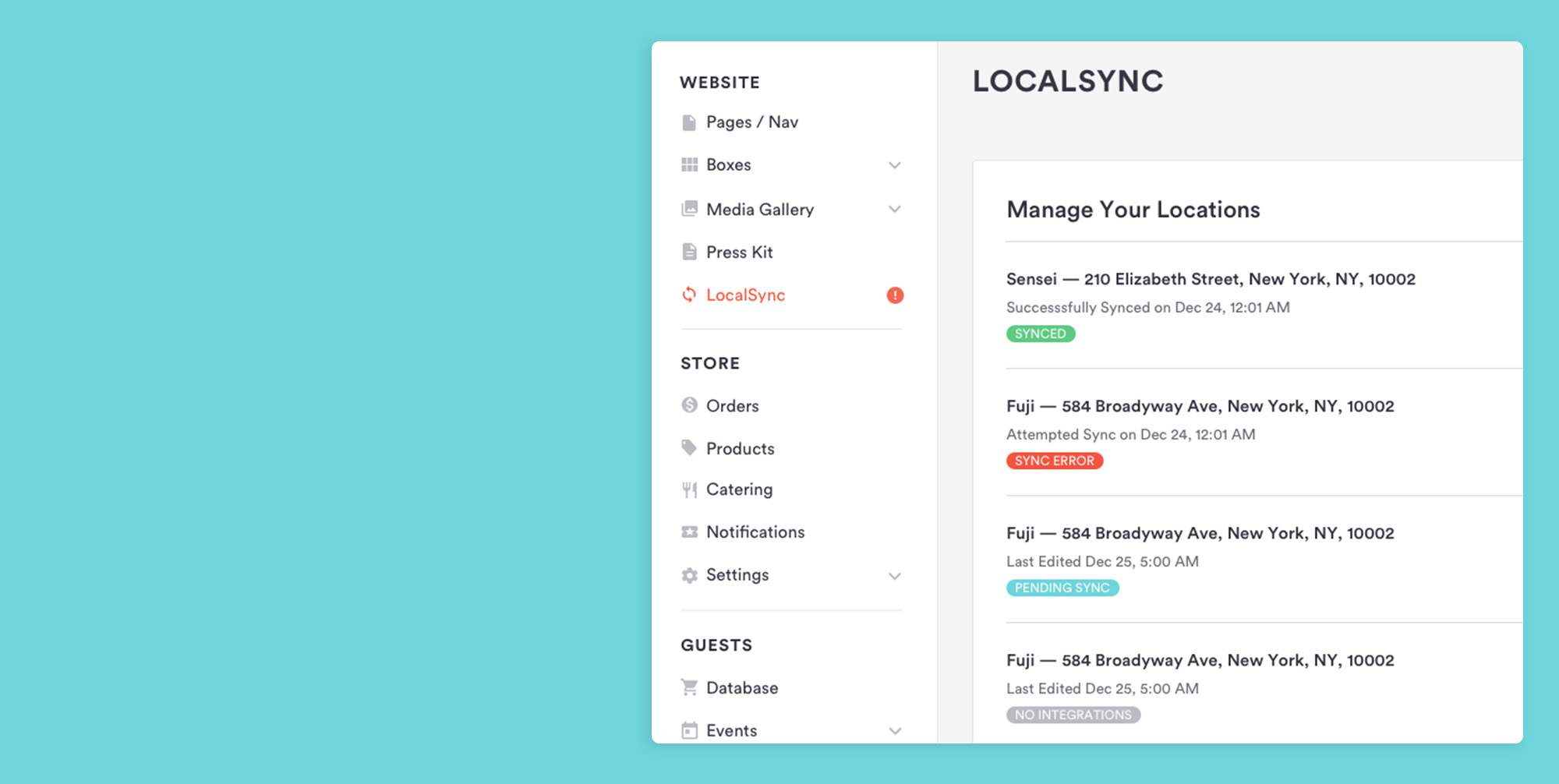Click the Catering fork and knife icon
1559x784 pixels.
click(689, 489)
